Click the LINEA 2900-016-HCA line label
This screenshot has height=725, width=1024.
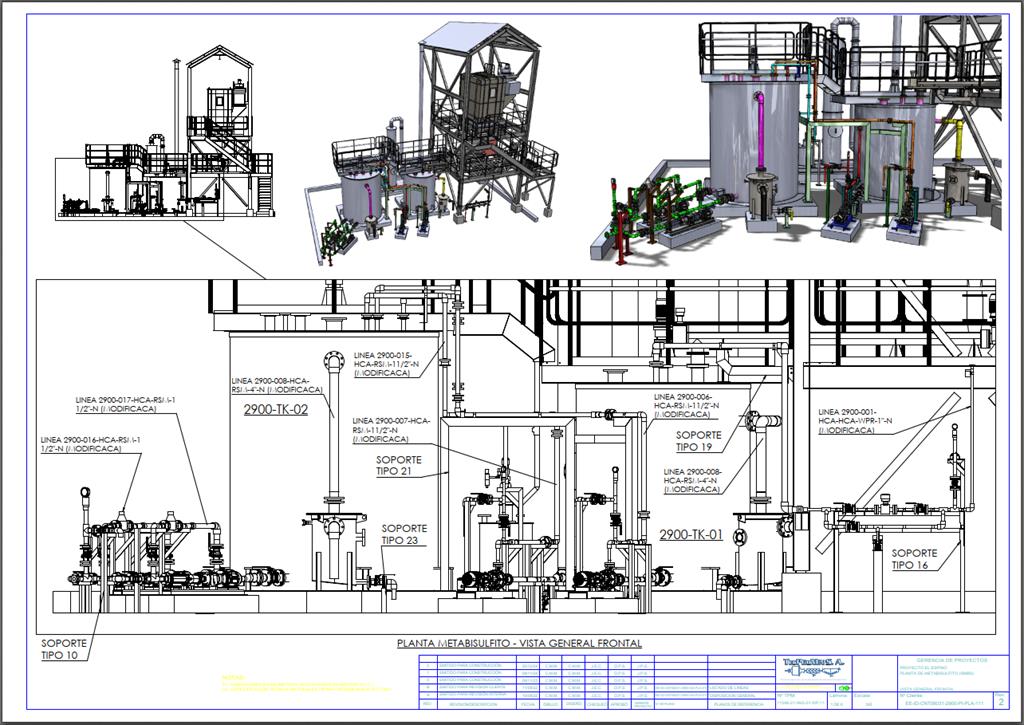(90, 445)
